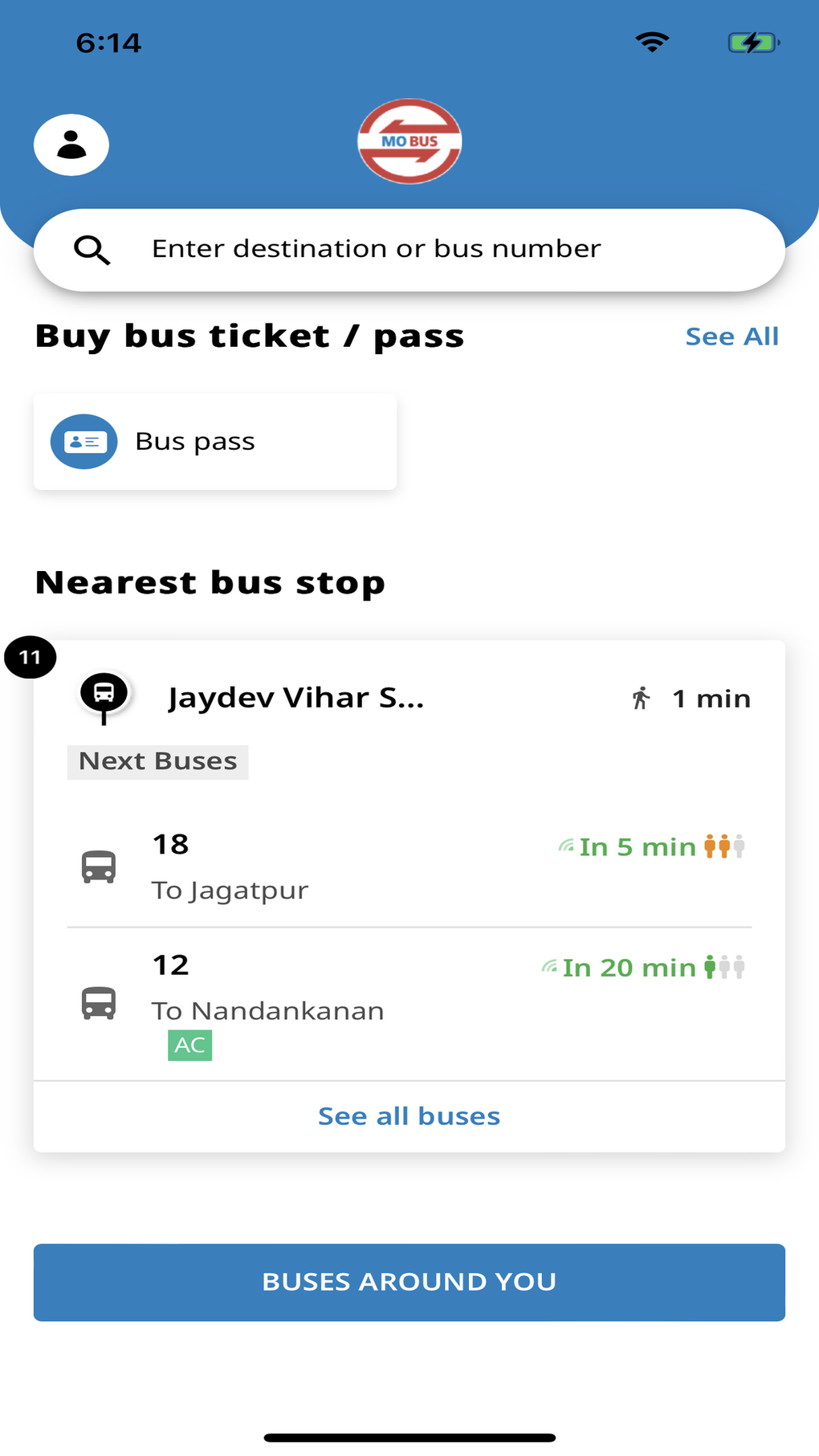Tap the occupancy indicator for bus 18
The height and width of the screenshot is (1456, 819).
pos(724,846)
